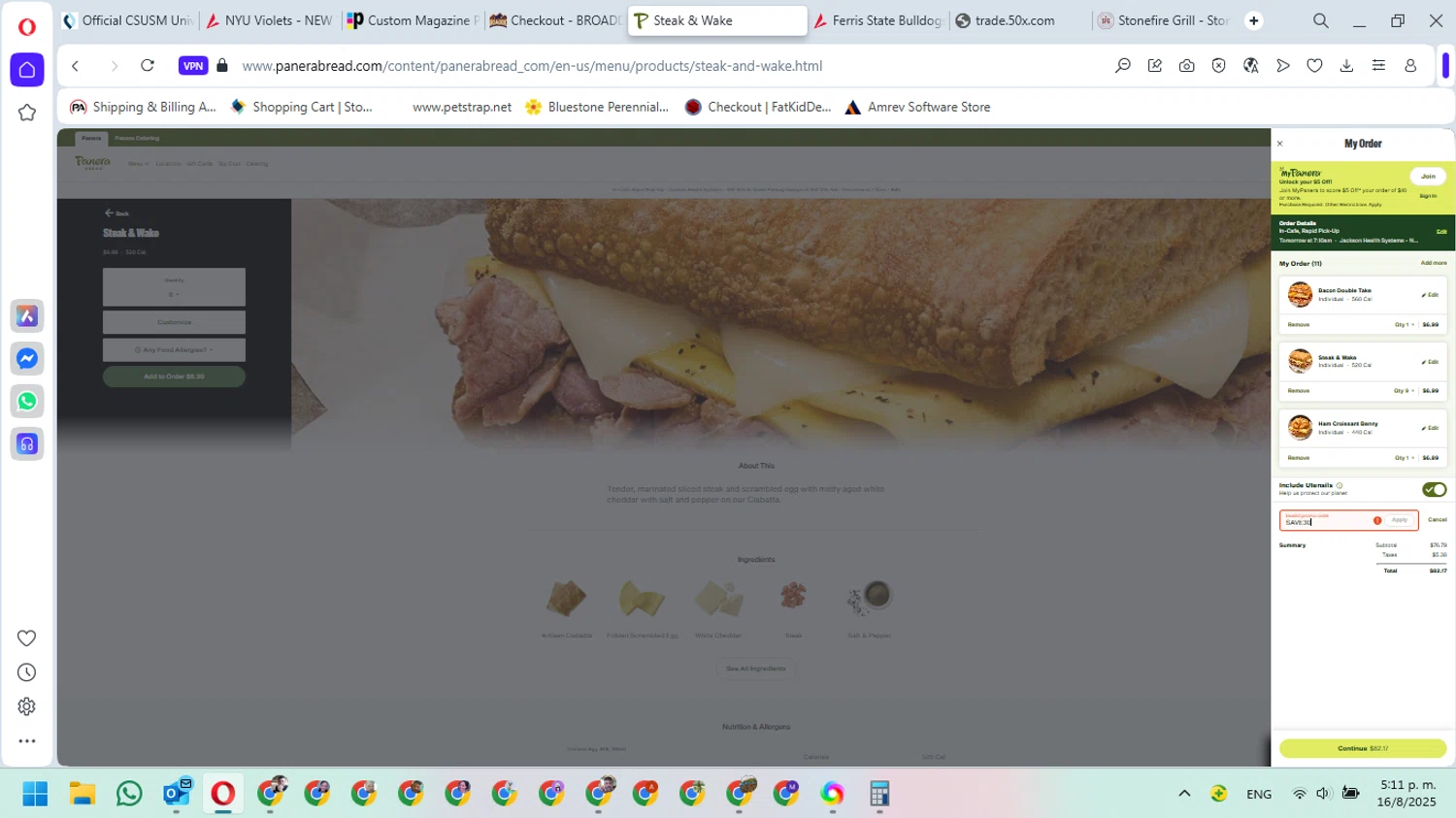Open Qty 9 dropdown for Steak & Wake
The width and height of the screenshot is (1456, 818).
coord(1405,391)
